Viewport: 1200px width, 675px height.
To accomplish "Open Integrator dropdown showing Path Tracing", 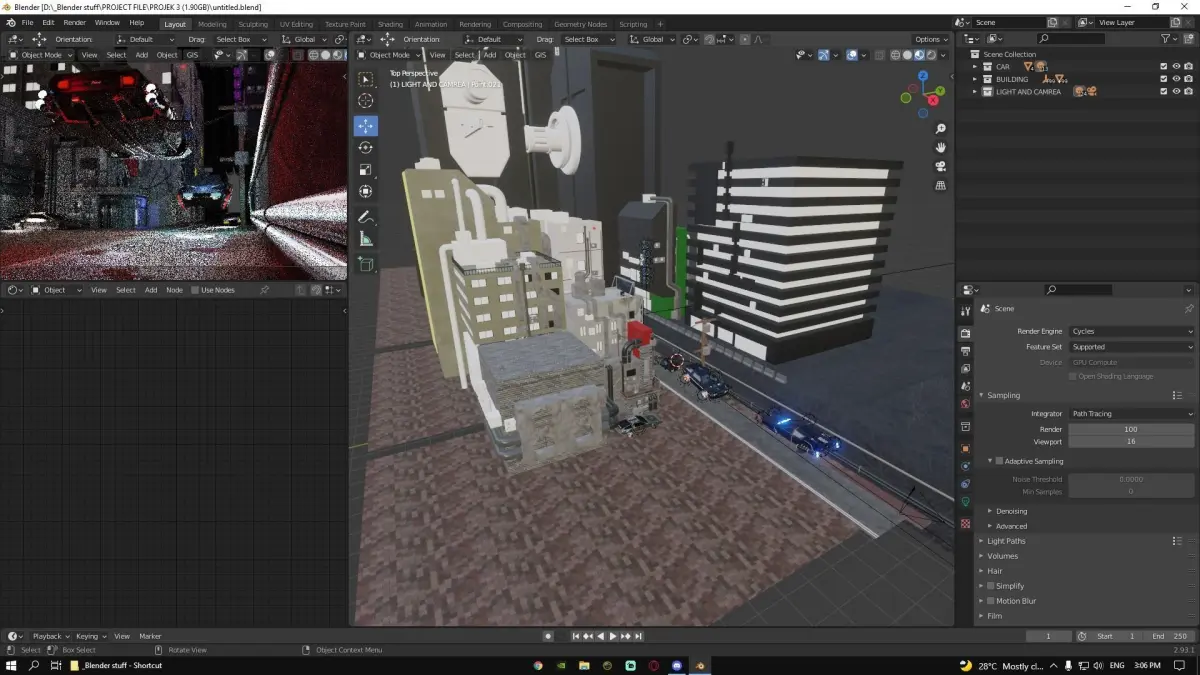I will [x=1131, y=413].
